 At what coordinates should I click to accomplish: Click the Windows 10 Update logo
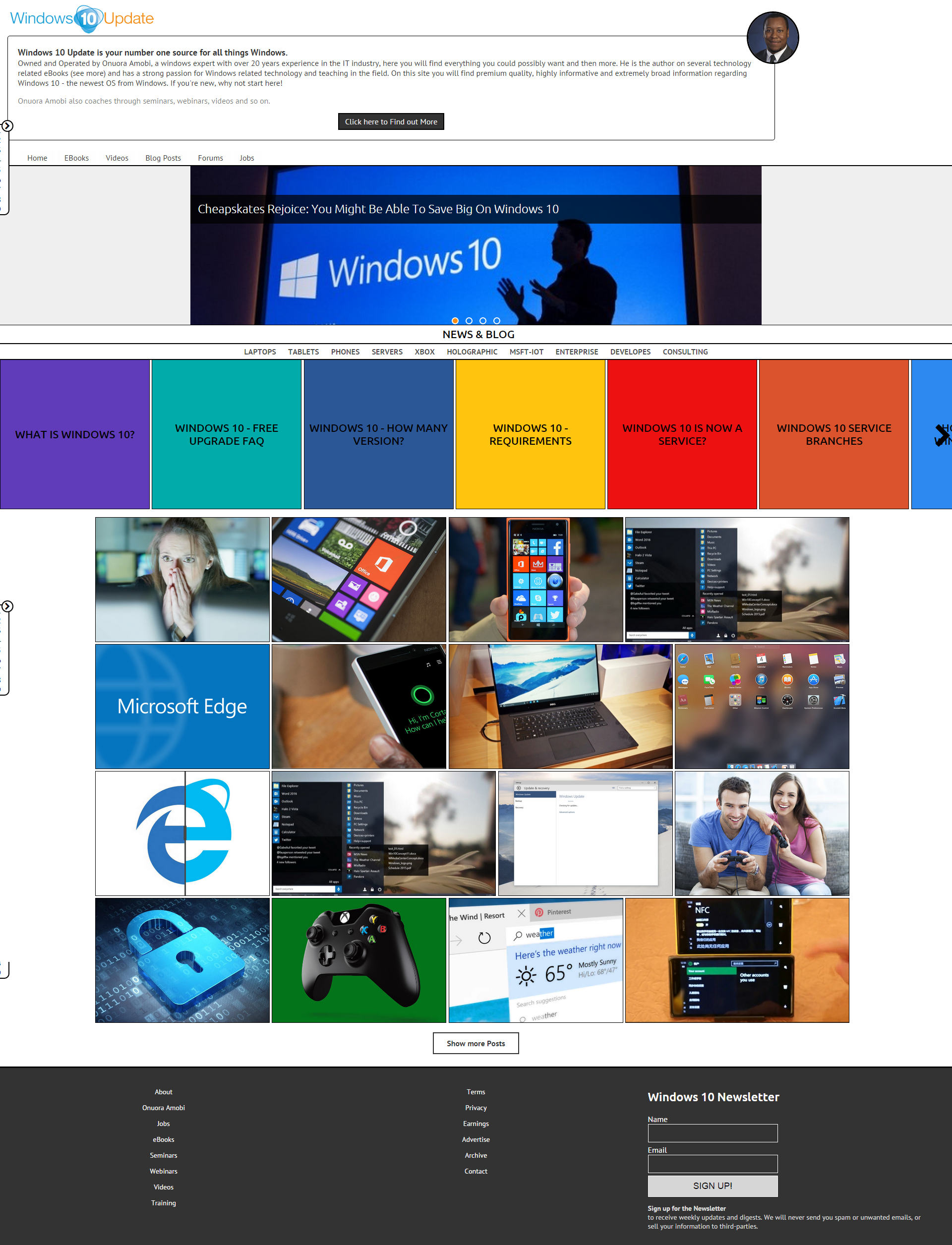click(x=82, y=19)
